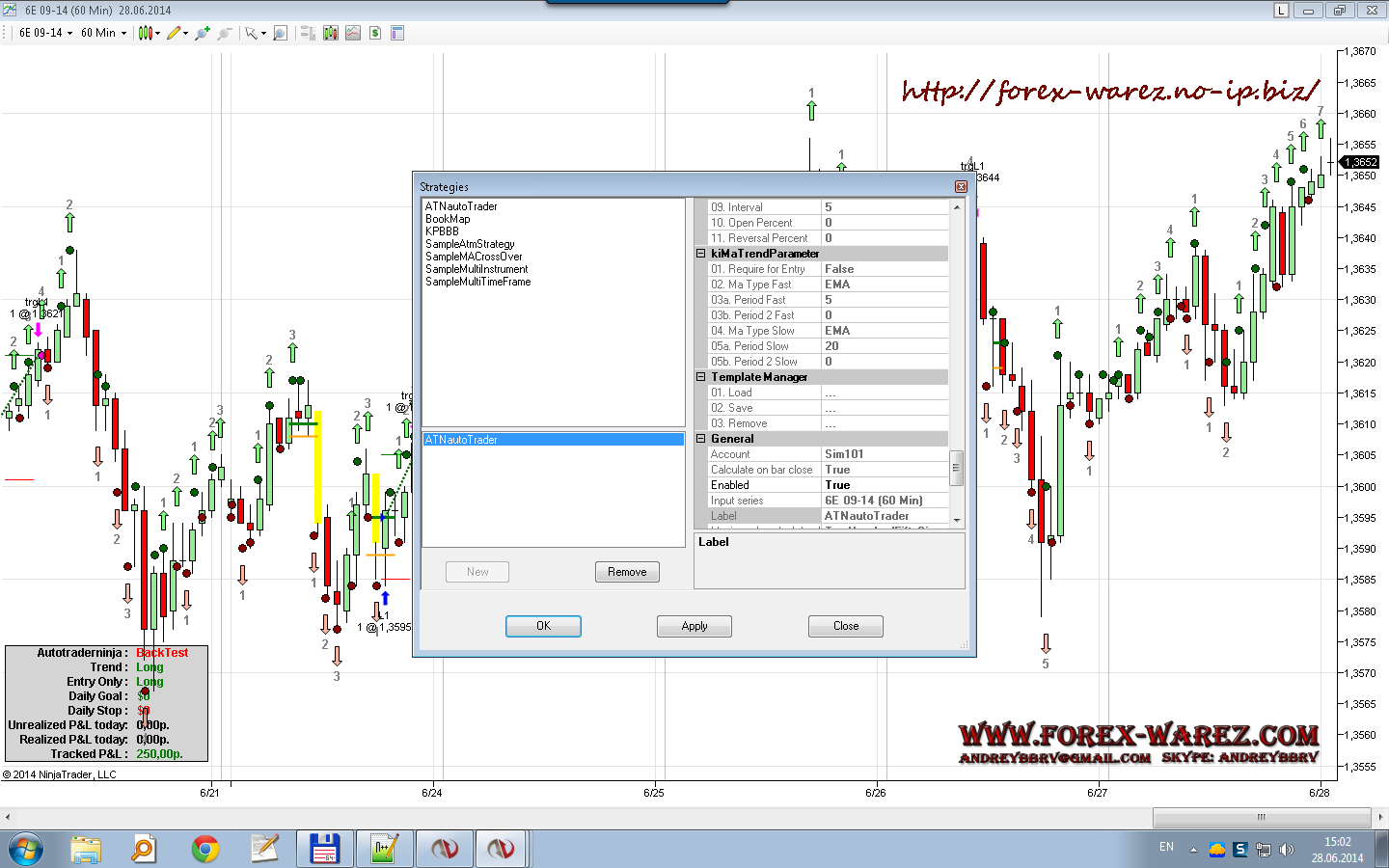Click the Remove button
Screen dimensions: 1389x868
pyautogui.click(x=627, y=572)
